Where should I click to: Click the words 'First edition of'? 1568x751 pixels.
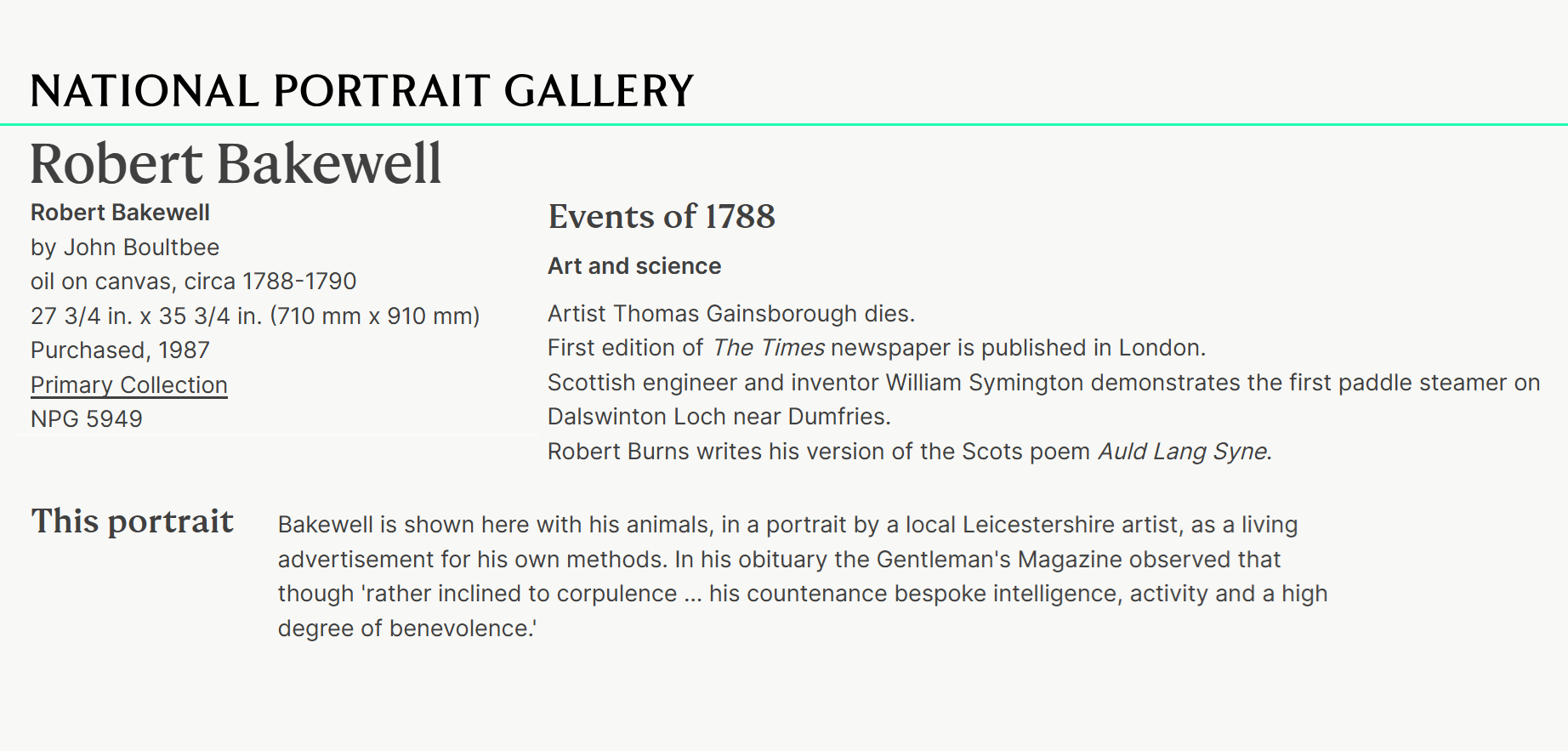tap(625, 348)
